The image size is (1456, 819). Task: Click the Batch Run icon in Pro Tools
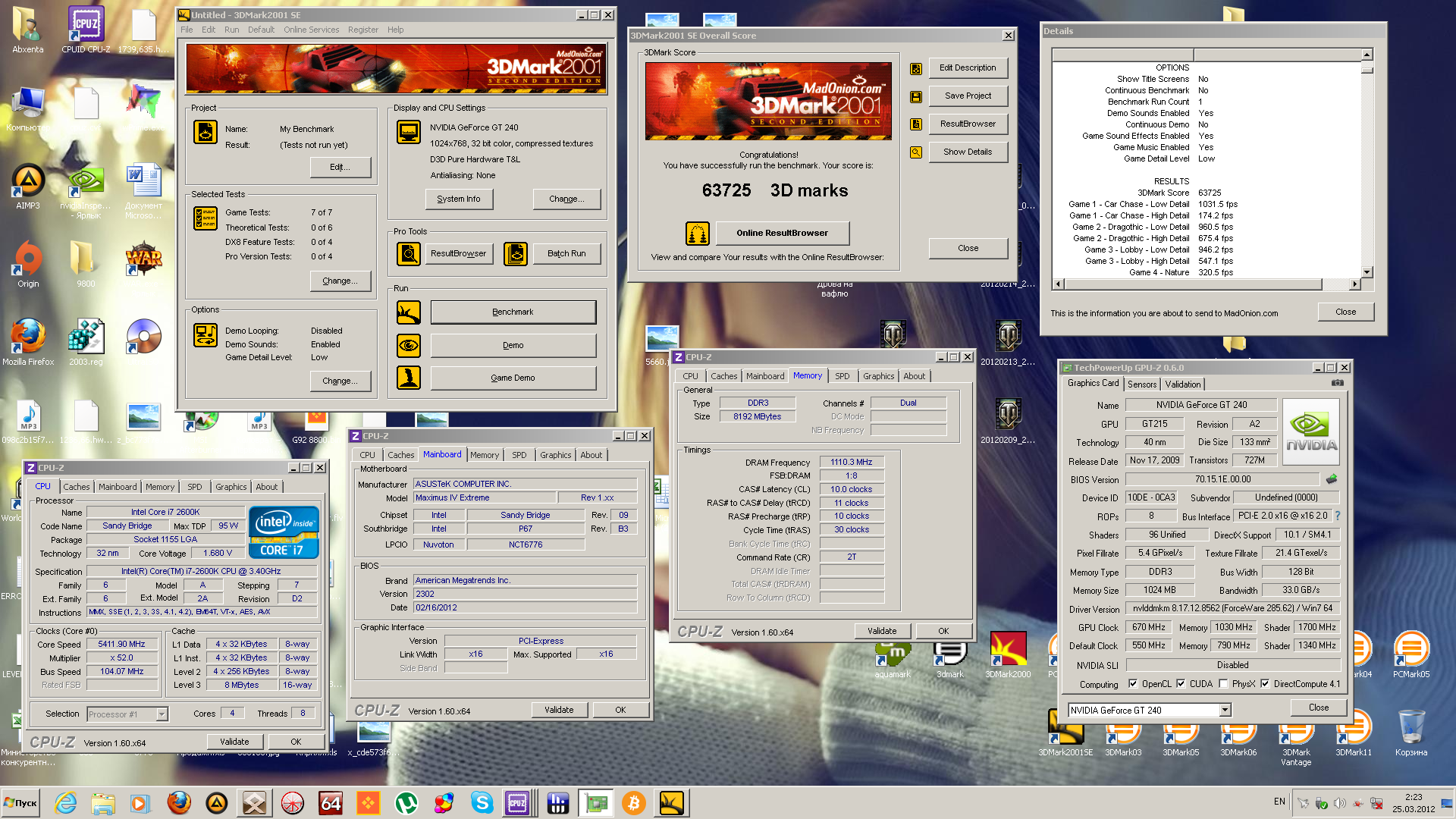515,253
